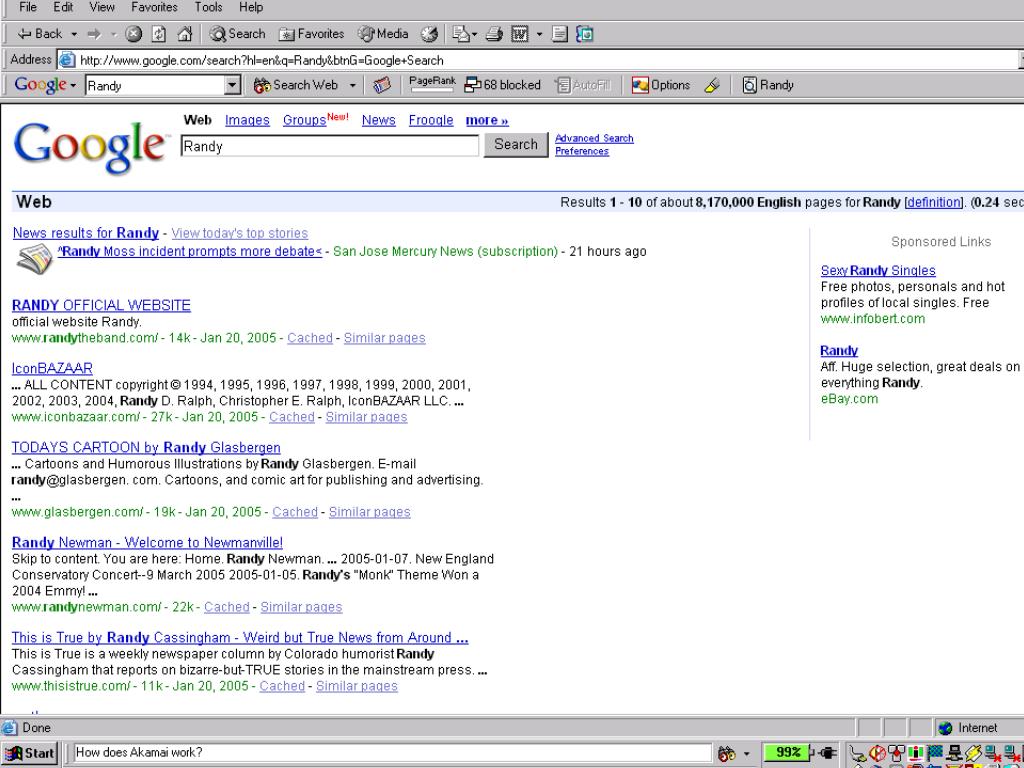Expand the Mail button dropdown arrow
The height and width of the screenshot is (768, 1024).
475,34
